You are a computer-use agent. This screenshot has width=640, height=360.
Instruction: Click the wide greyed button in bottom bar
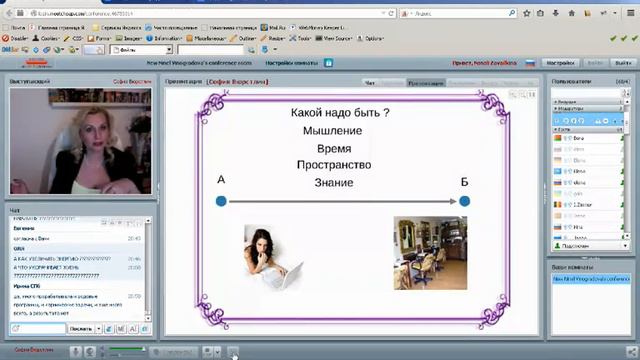[x=173, y=352]
